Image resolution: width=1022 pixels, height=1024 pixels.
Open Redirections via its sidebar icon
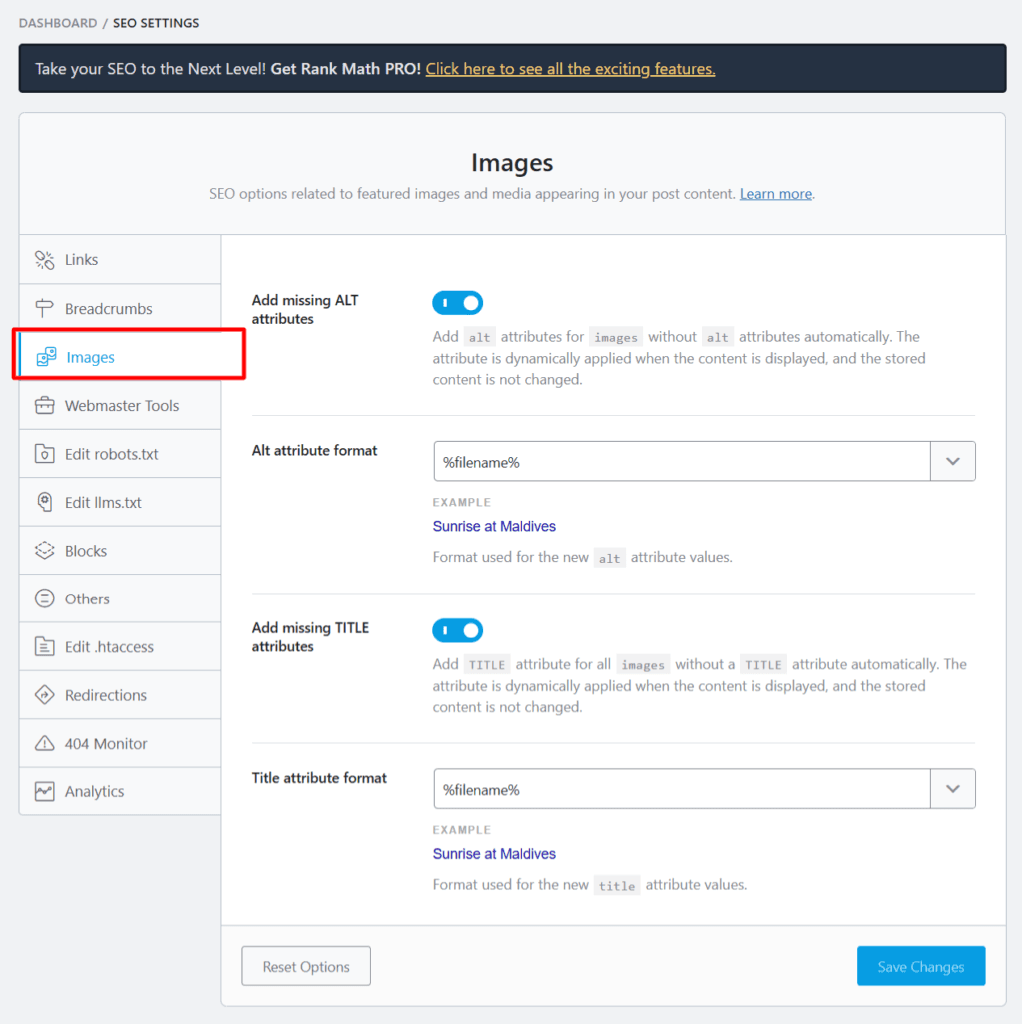click(x=45, y=694)
